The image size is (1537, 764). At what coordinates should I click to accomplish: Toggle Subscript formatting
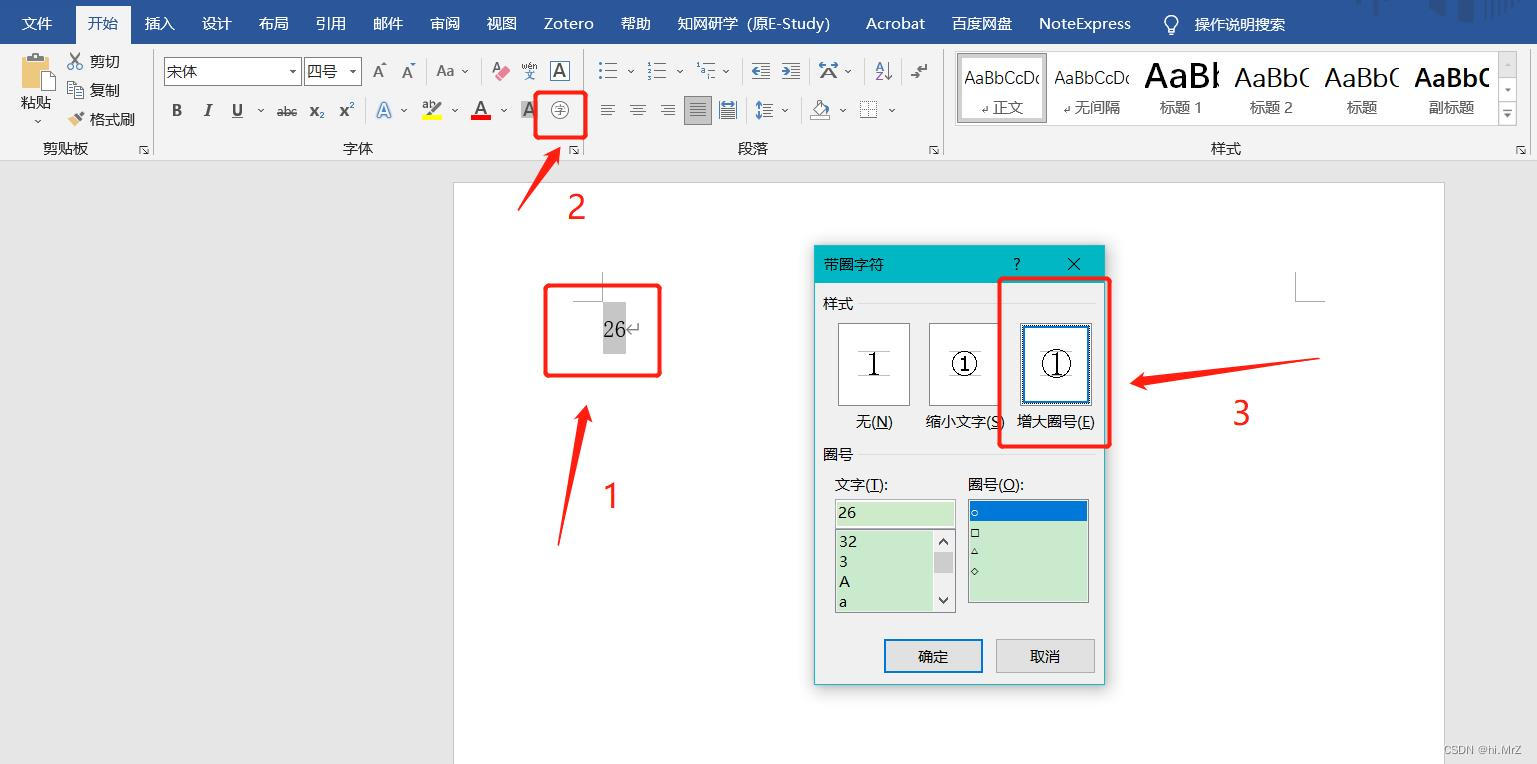(316, 111)
